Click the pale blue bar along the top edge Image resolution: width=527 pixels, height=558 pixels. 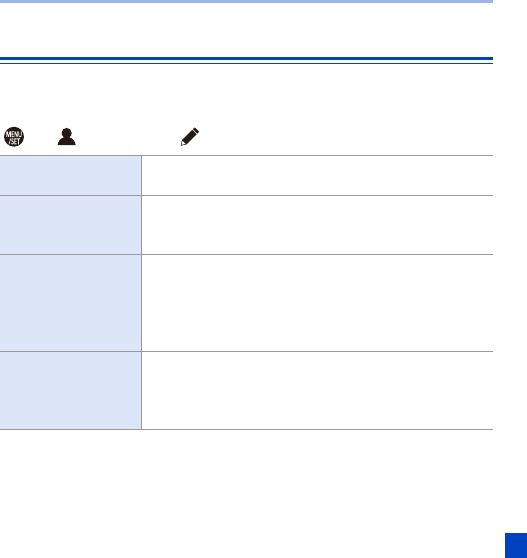(246, 1)
